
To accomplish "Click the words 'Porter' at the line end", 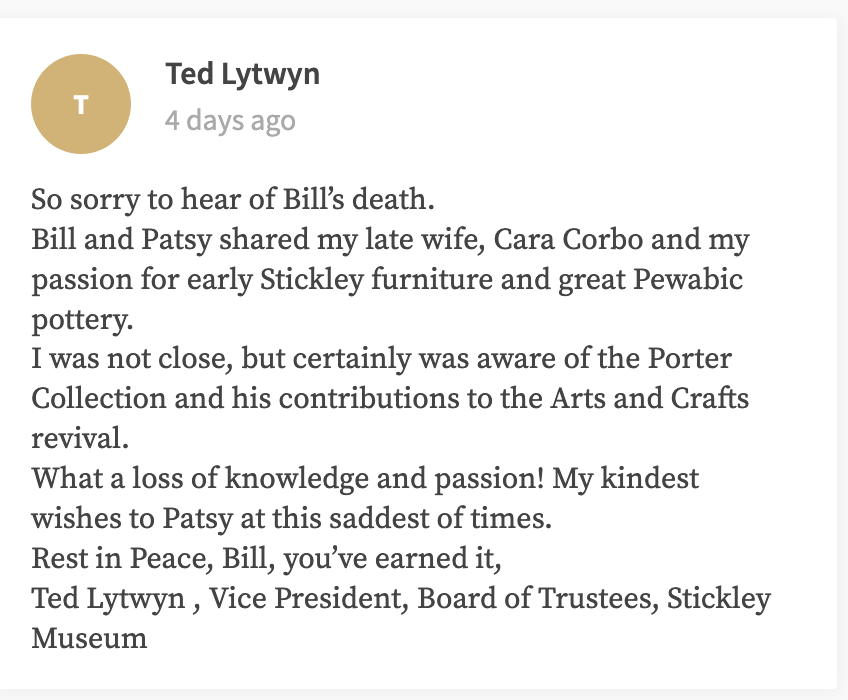I will click(x=690, y=358).
